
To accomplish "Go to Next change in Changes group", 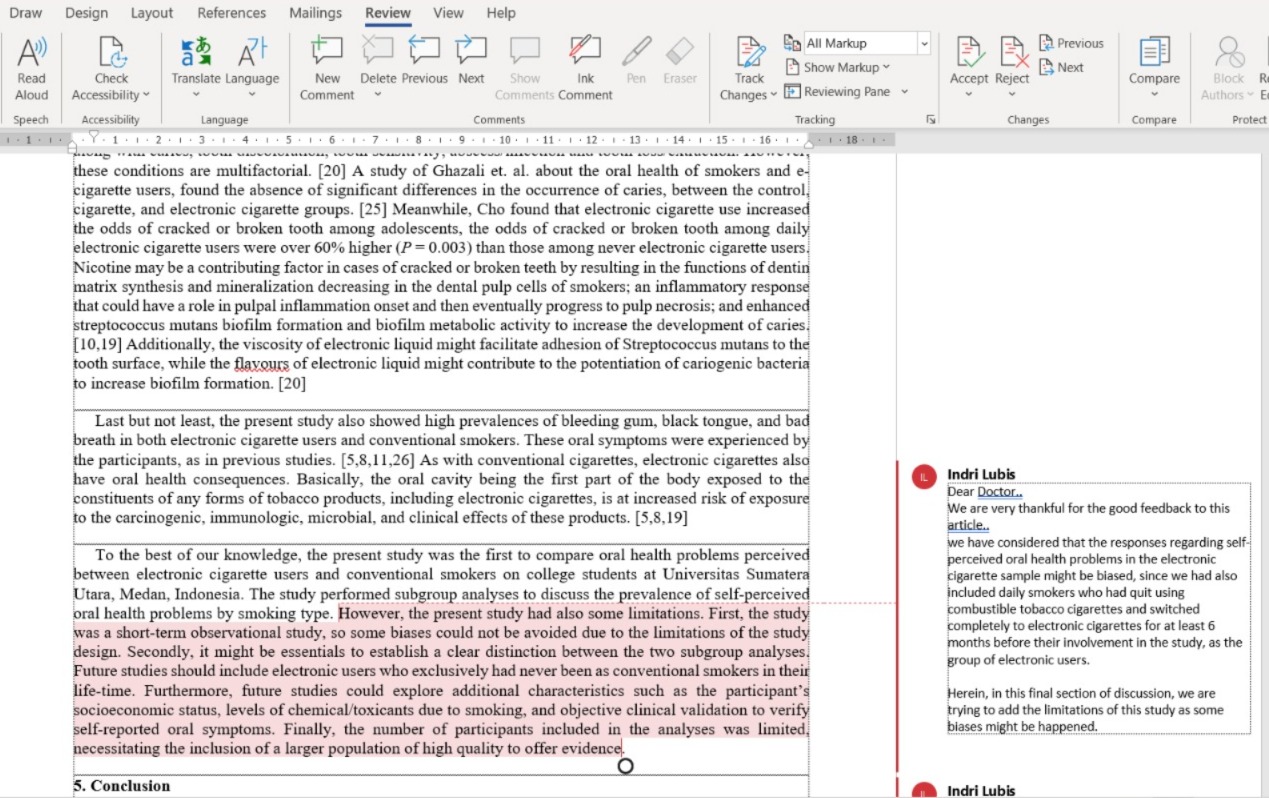I will coord(1061,67).
